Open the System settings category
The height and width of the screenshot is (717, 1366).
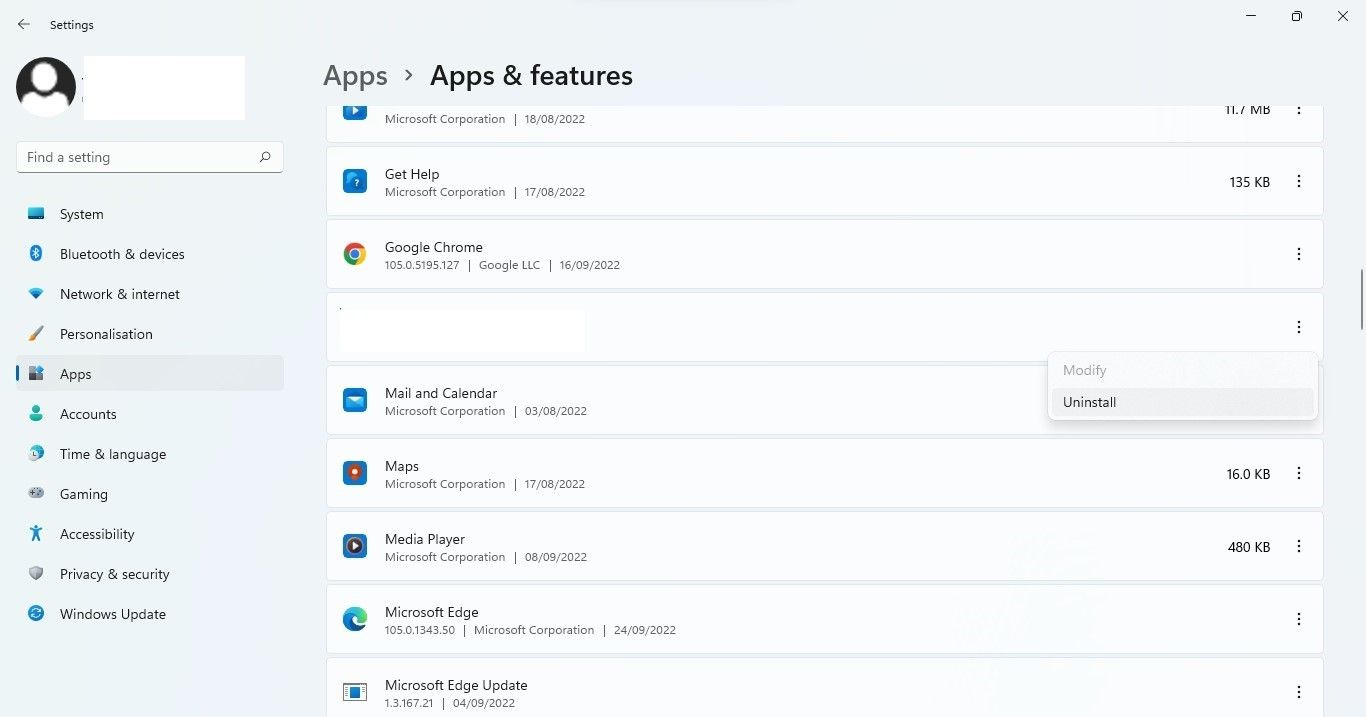coord(150,214)
